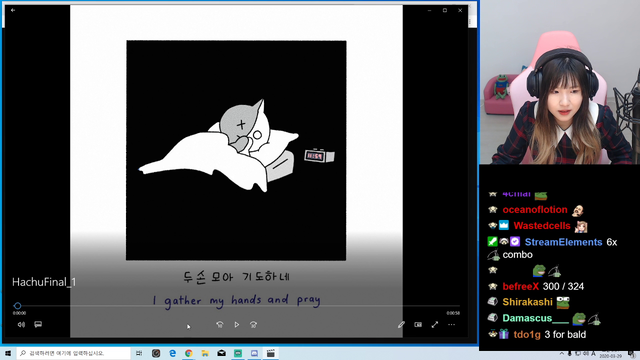Open the Movies & TV clapperboard taskbar icon
The image size is (640, 360).
point(271,353)
